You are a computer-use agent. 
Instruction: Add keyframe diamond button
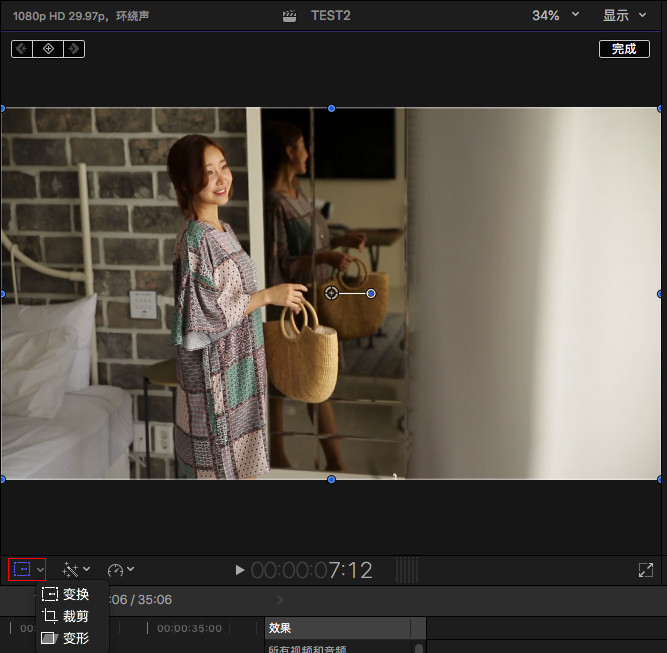point(48,49)
